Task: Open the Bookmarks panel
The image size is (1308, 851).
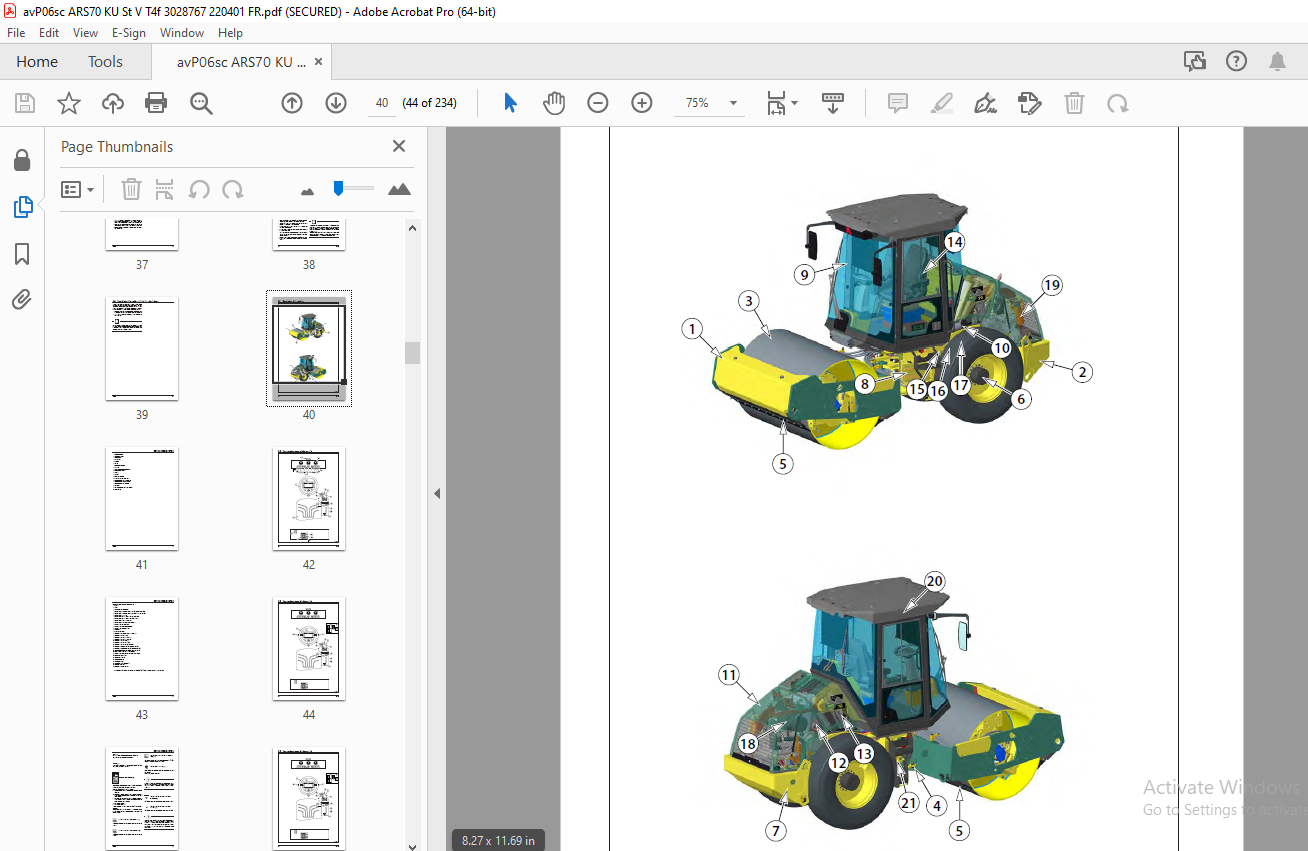Action: point(22,254)
